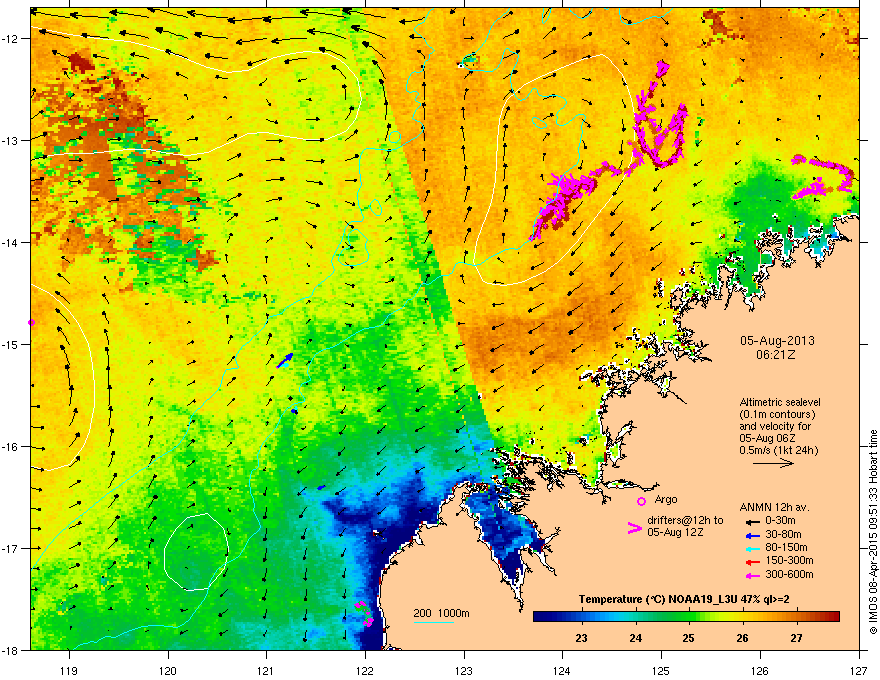Click the 121 longitude axis label
The image size is (880, 680).
click(266, 670)
